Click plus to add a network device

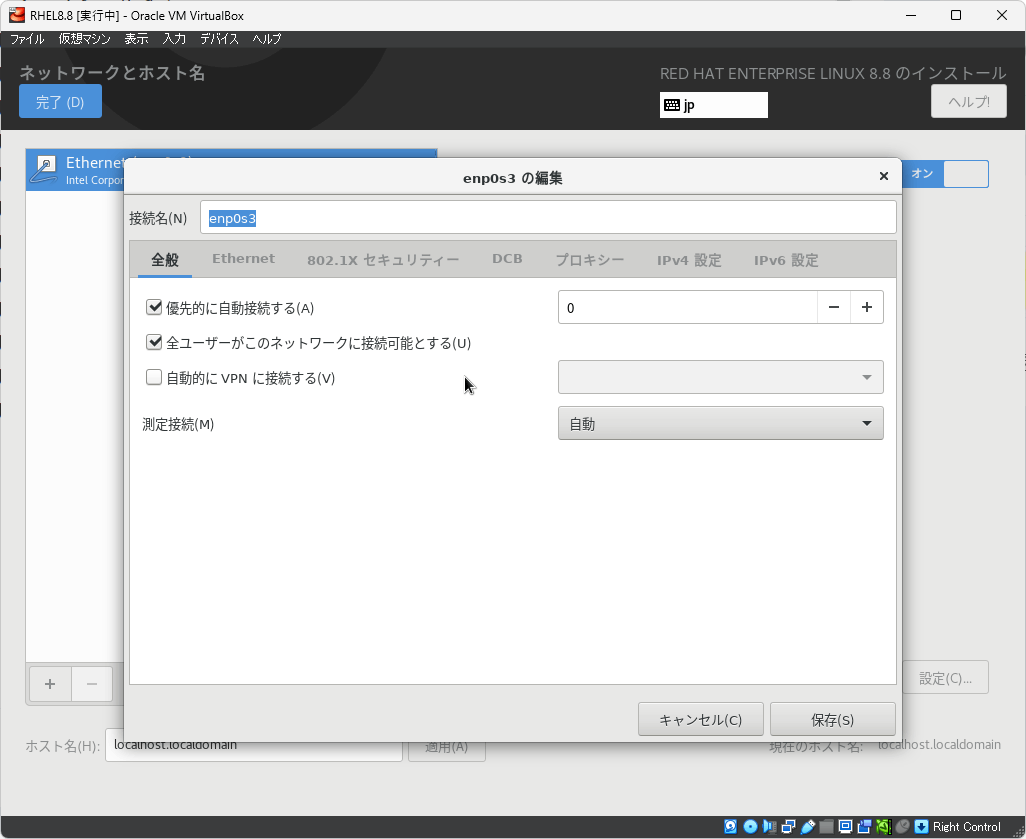point(50,684)
